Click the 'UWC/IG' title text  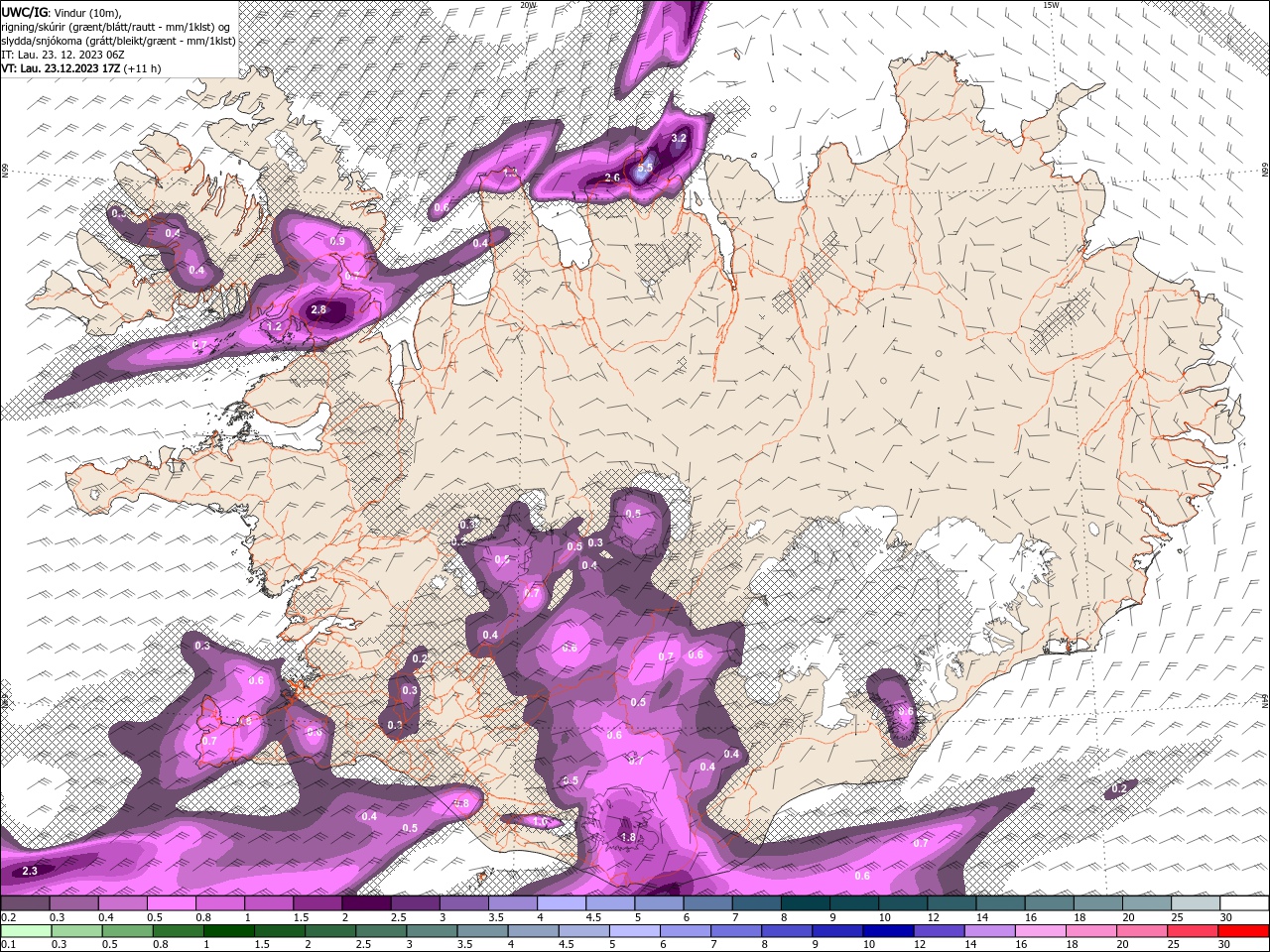25,11
